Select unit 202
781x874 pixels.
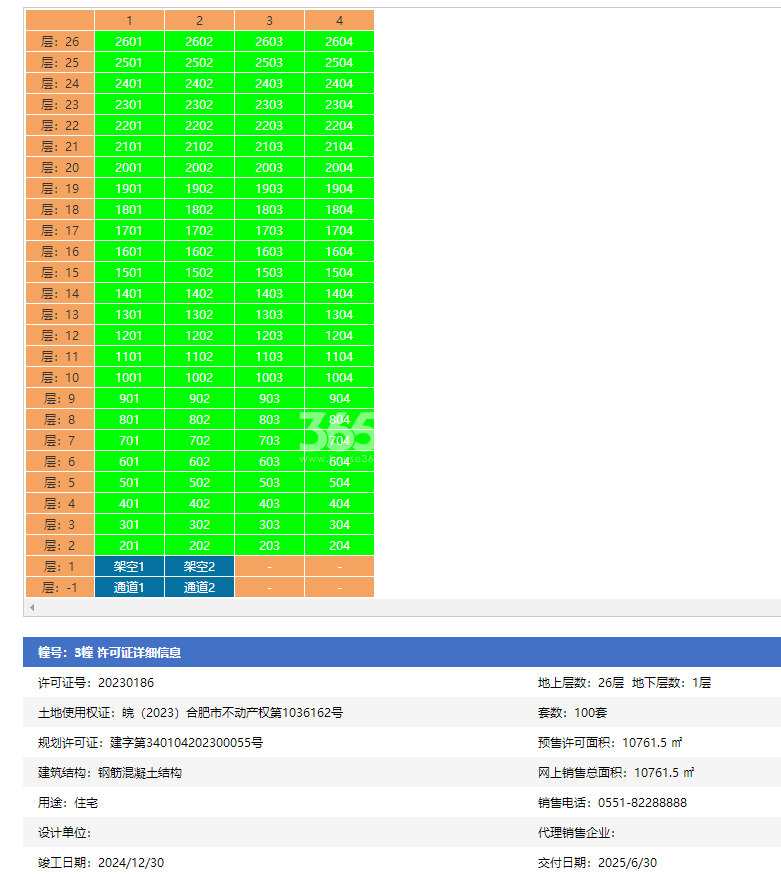pos(200,546)
